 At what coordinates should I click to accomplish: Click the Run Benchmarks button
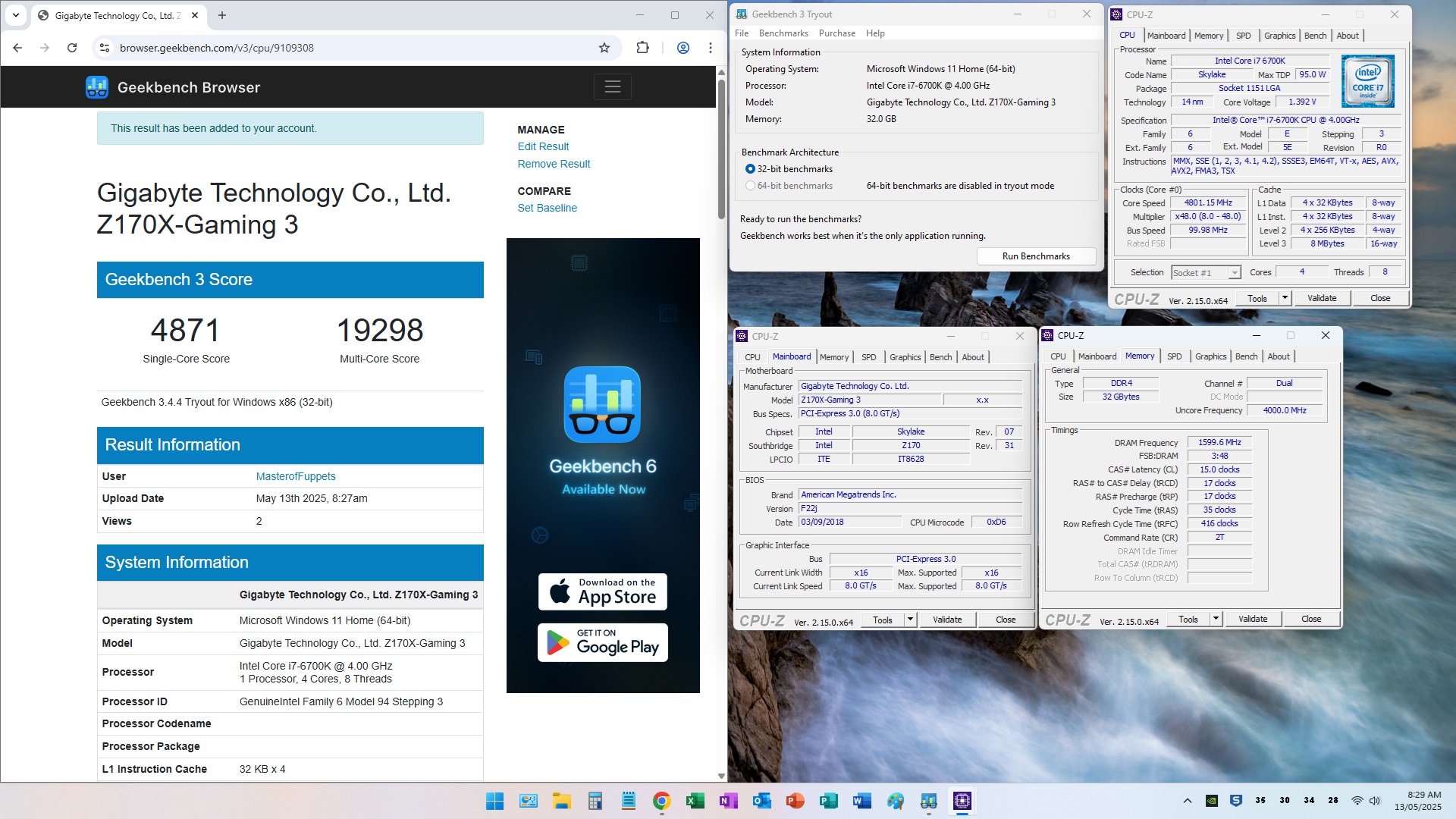[1036, 256]
